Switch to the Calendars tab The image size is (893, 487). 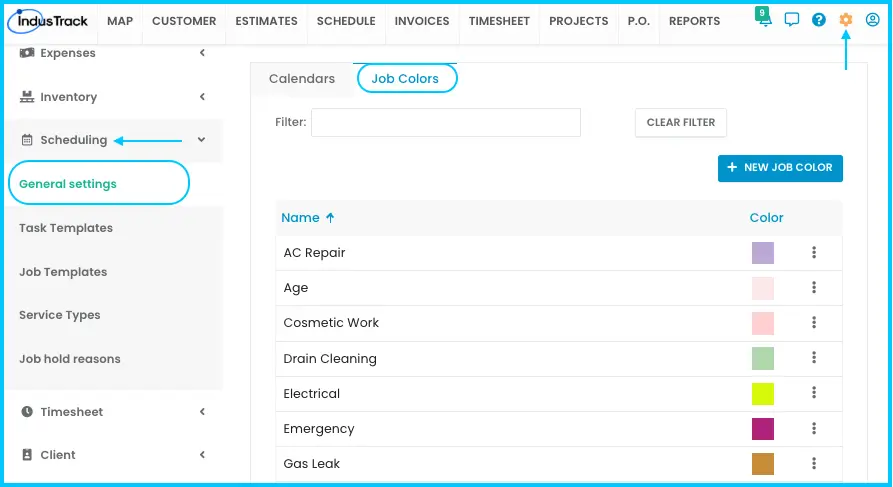pos(302,79)
